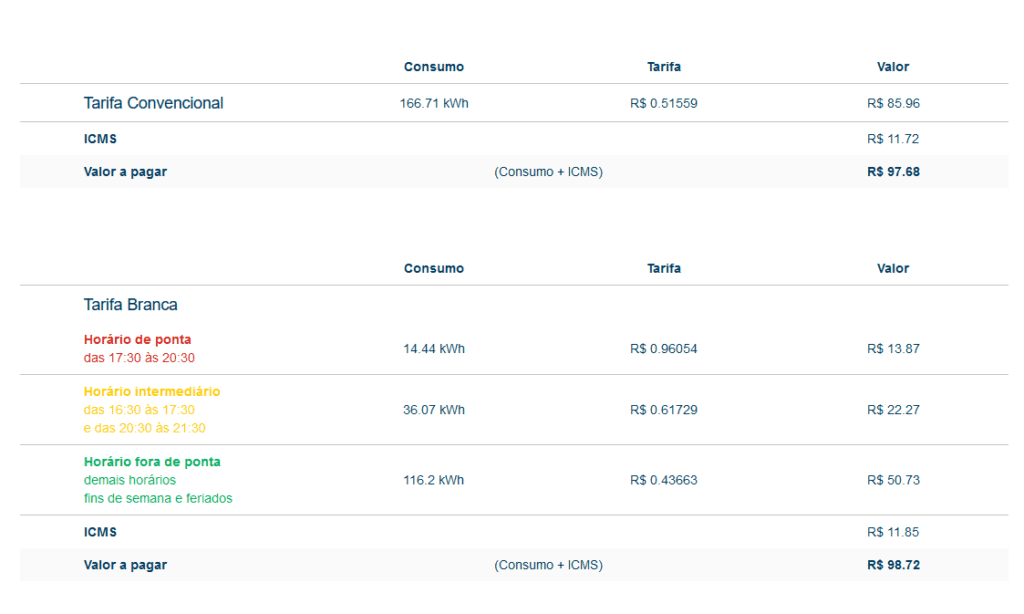Click the 14.44 kWh peak consumption

click(434, 349)
